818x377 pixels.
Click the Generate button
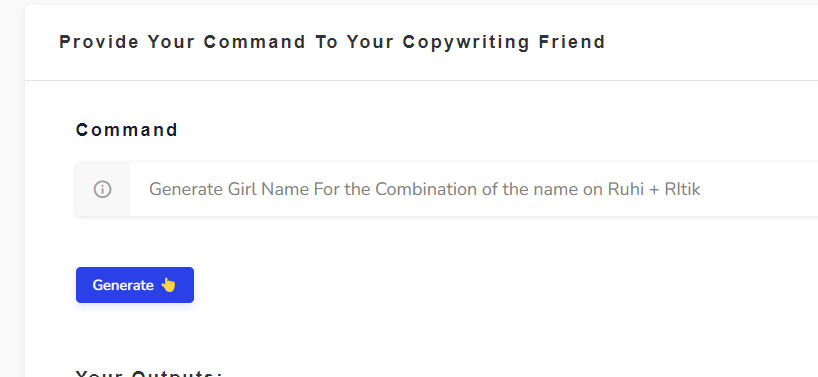click(135, 285)
